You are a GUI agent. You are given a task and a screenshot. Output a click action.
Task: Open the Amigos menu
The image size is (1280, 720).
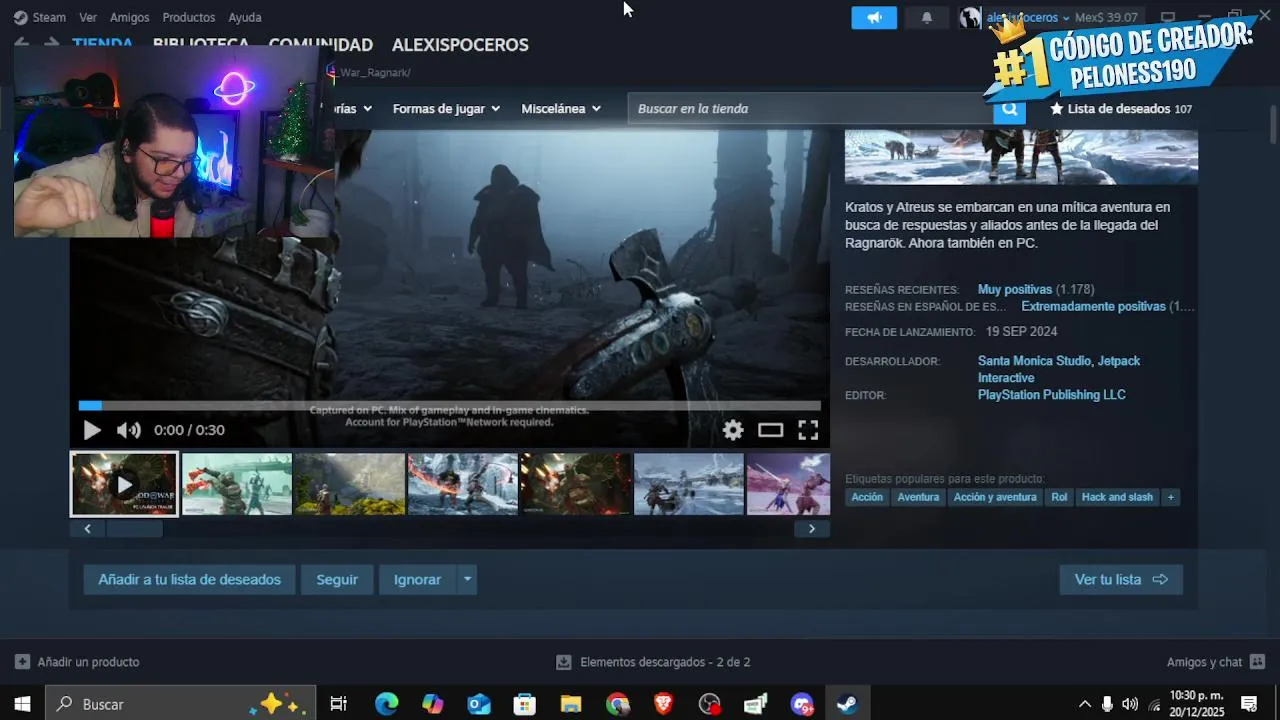(x=130, y=17)
